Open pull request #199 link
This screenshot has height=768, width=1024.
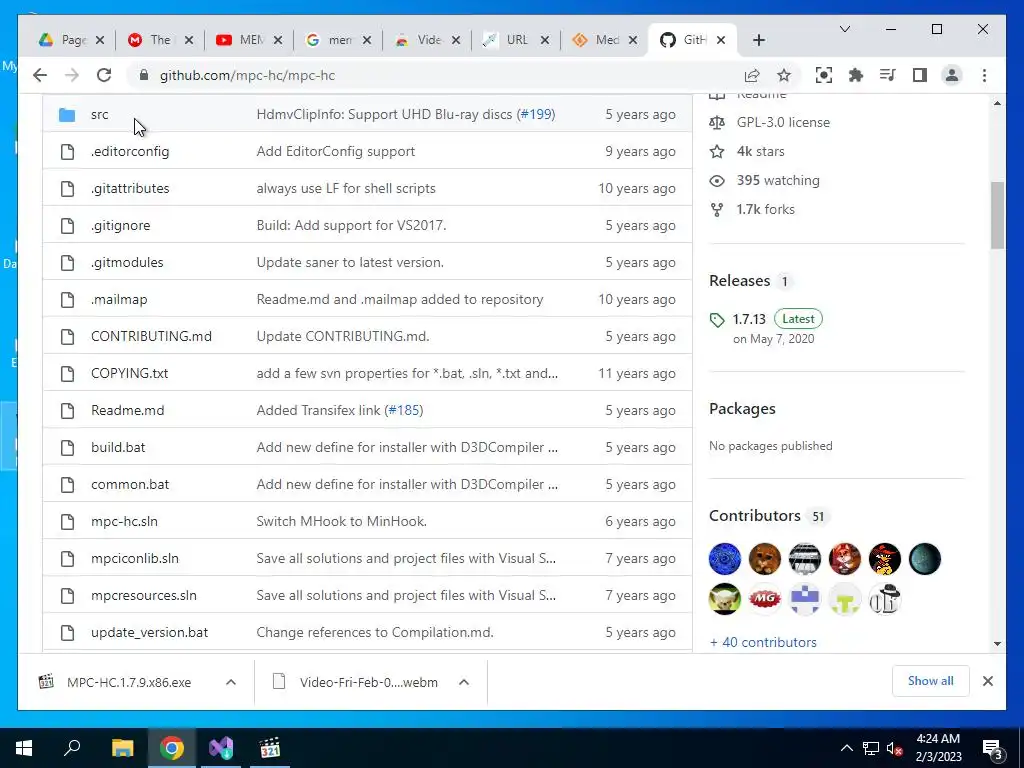coord(537,114)
